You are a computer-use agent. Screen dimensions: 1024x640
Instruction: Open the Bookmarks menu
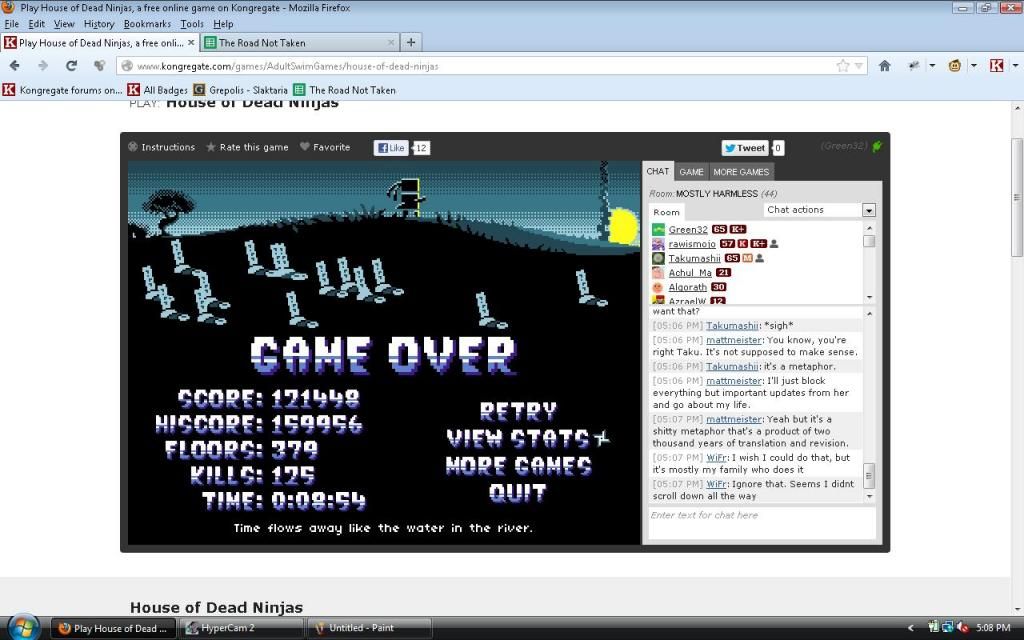(147, 24)
